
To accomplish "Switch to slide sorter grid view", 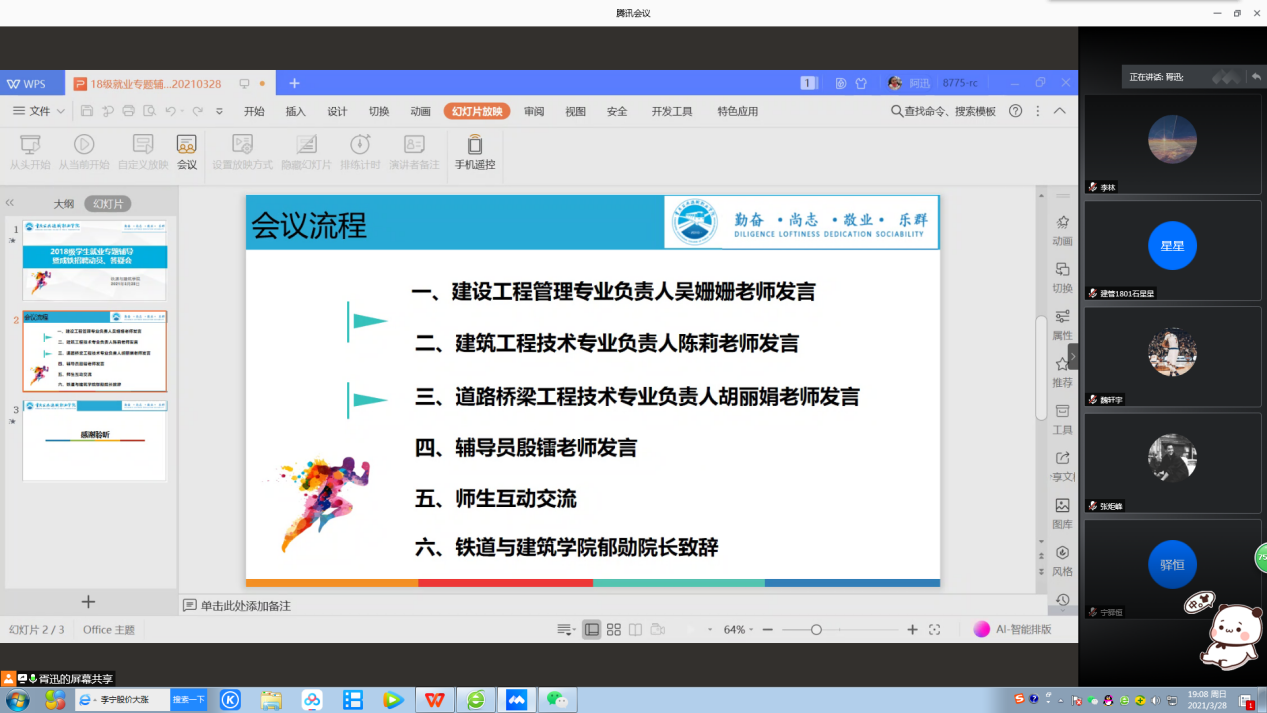I will (614, 629).
